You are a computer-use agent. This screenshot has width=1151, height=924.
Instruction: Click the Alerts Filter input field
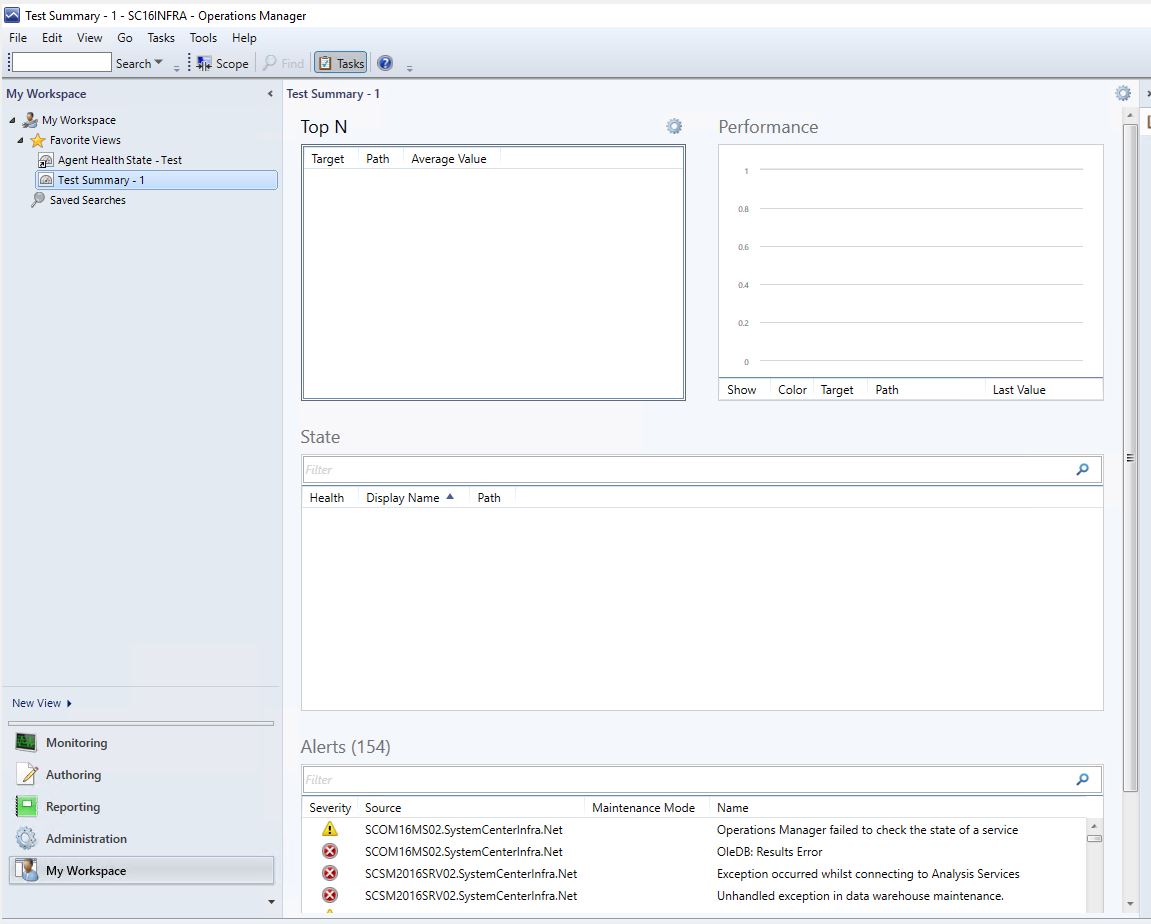[x=687, y=779]
